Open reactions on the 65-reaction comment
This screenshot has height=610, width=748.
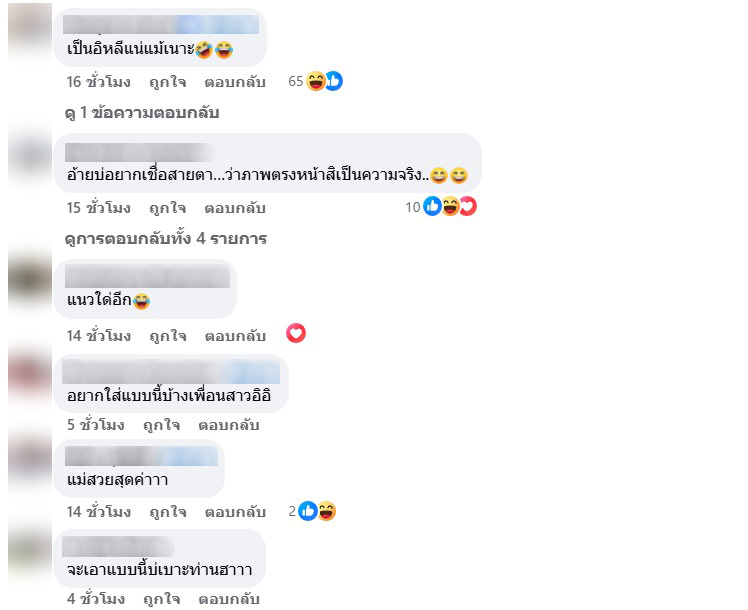coord(315,81)
